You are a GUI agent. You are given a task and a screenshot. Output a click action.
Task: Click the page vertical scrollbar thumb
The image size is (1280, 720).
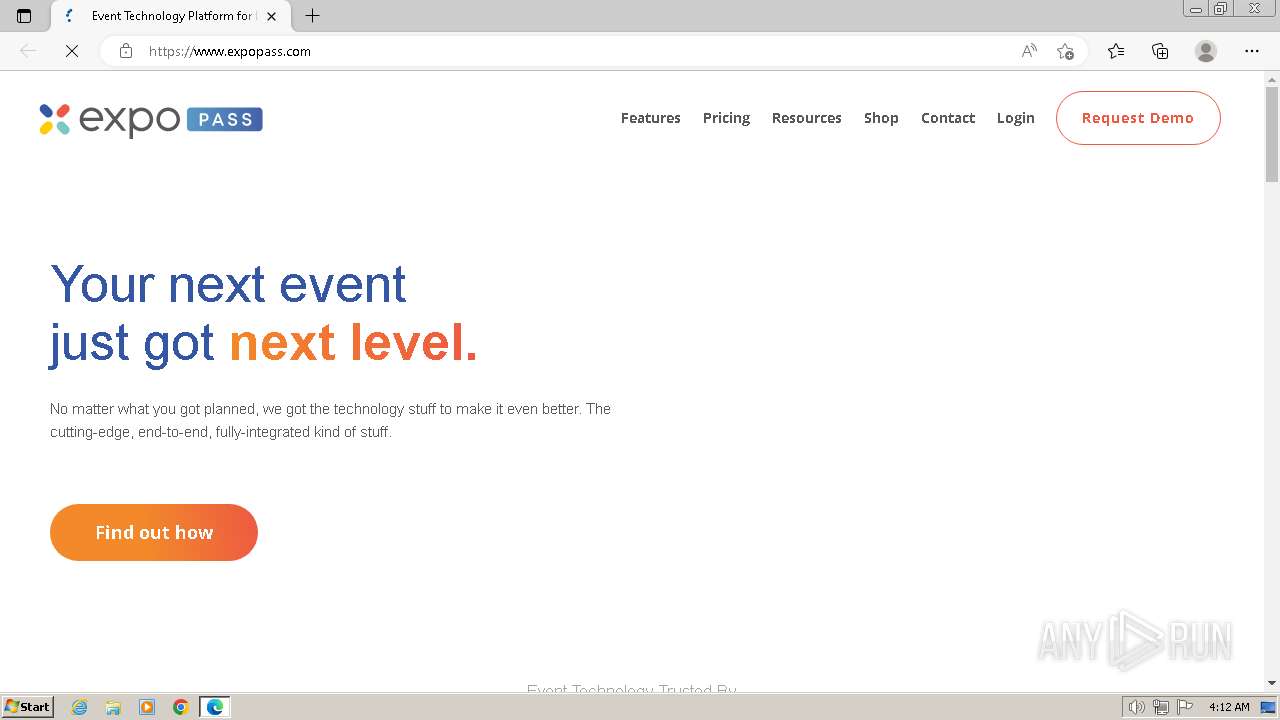point(1272,135)
